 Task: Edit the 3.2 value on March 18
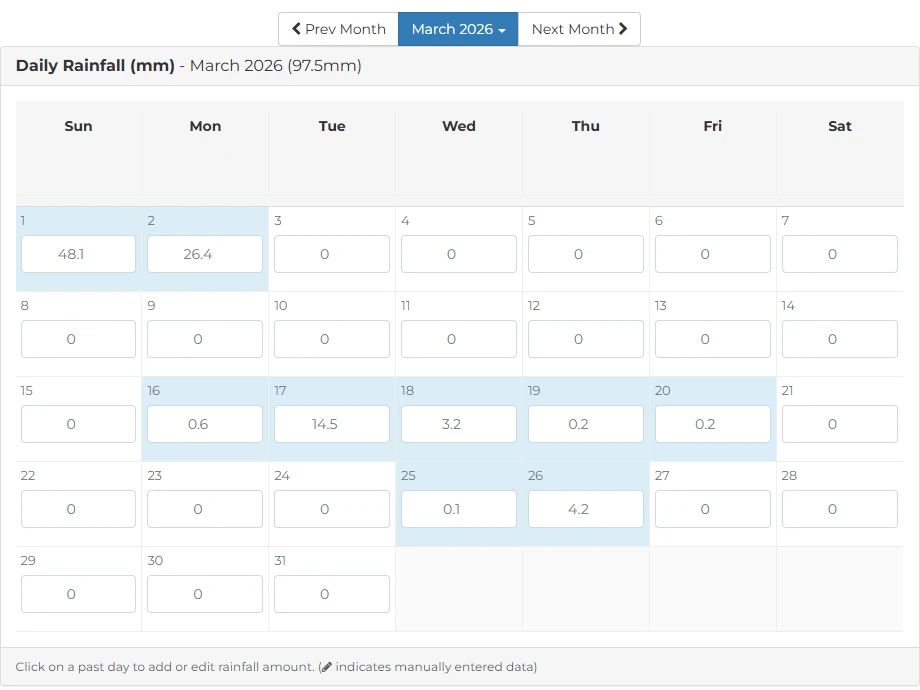click(x=459, y=424)
